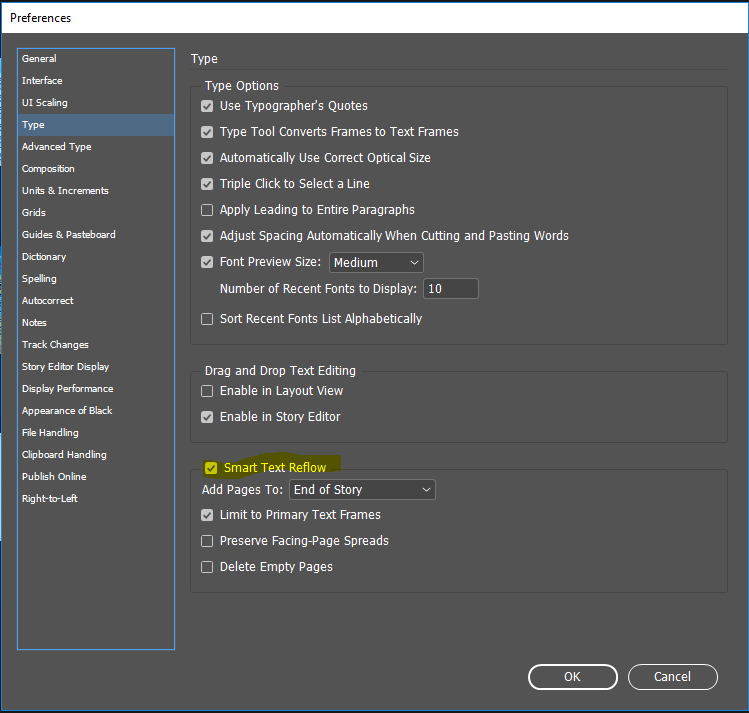Select the Interface preferences category
The image size is (749, 713).
[x=42, y=81]
